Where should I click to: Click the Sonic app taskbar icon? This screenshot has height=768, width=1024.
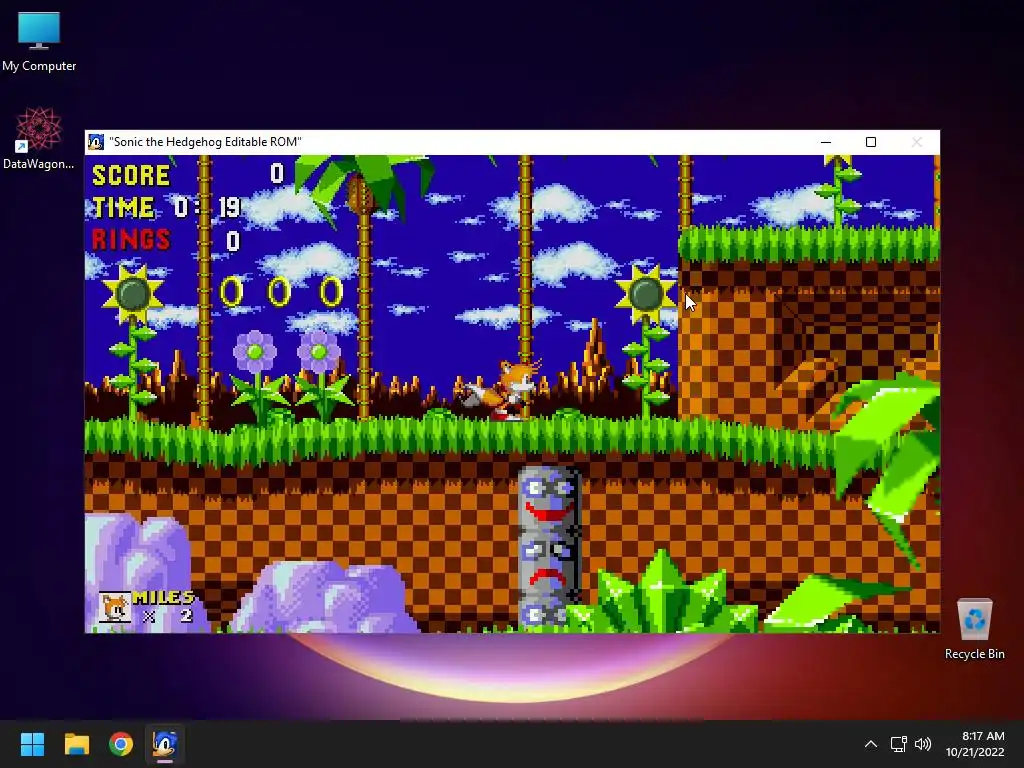[x=165, y=744]
